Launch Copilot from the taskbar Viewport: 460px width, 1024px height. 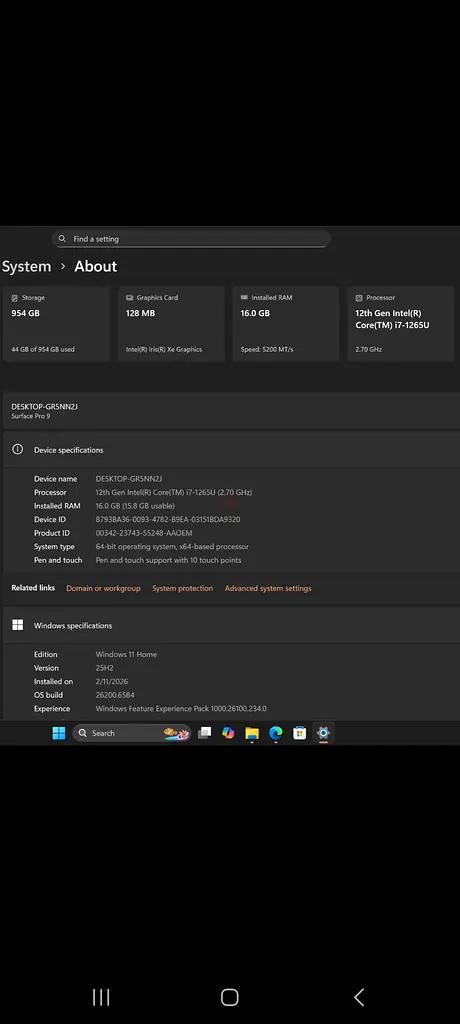pyautogui.click(x=228, y=733)
